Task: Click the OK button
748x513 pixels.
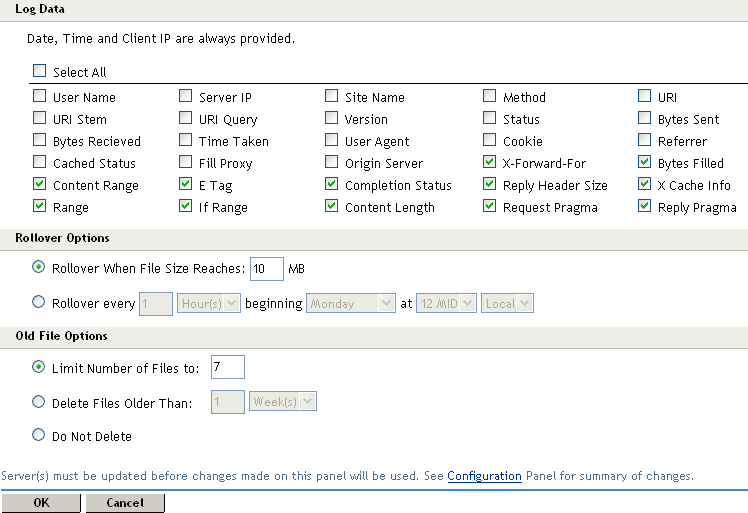Action: point(41,503)
